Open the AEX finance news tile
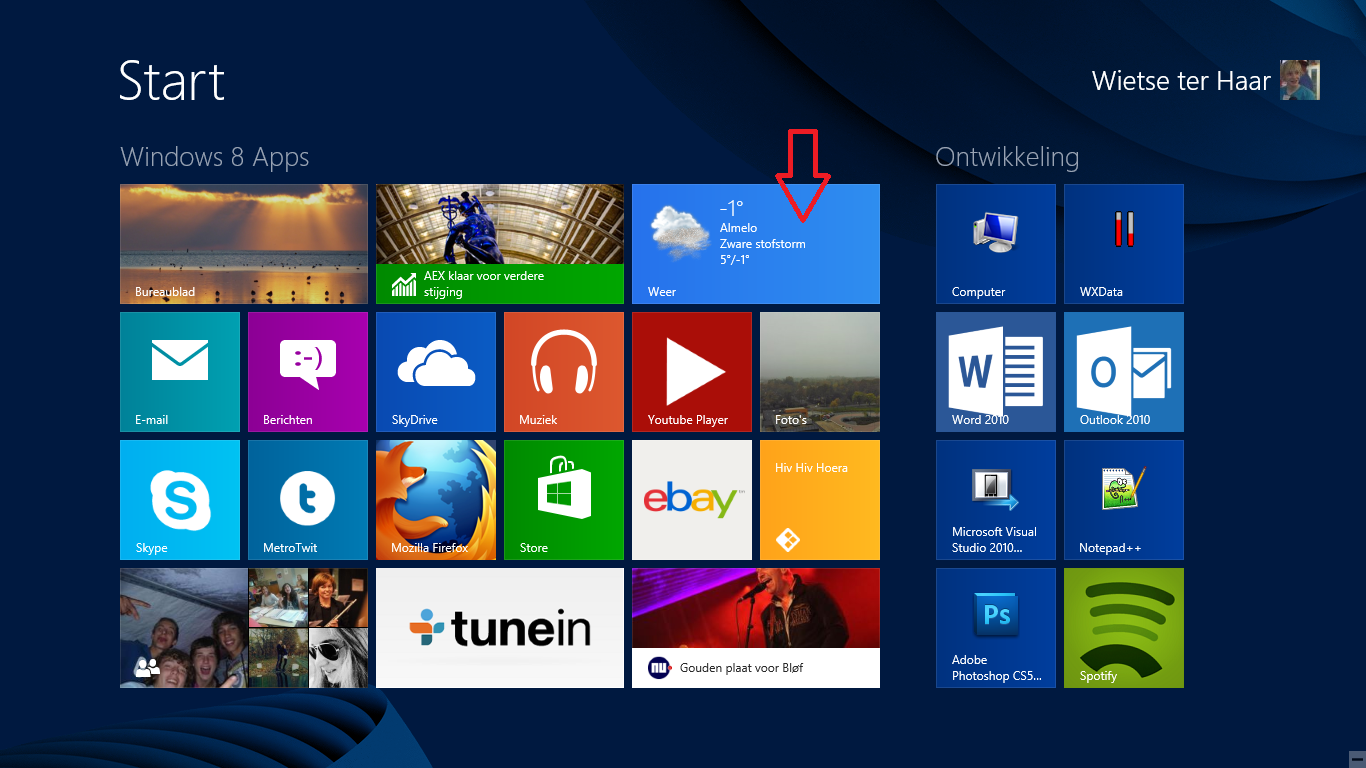 click(500, 244)
